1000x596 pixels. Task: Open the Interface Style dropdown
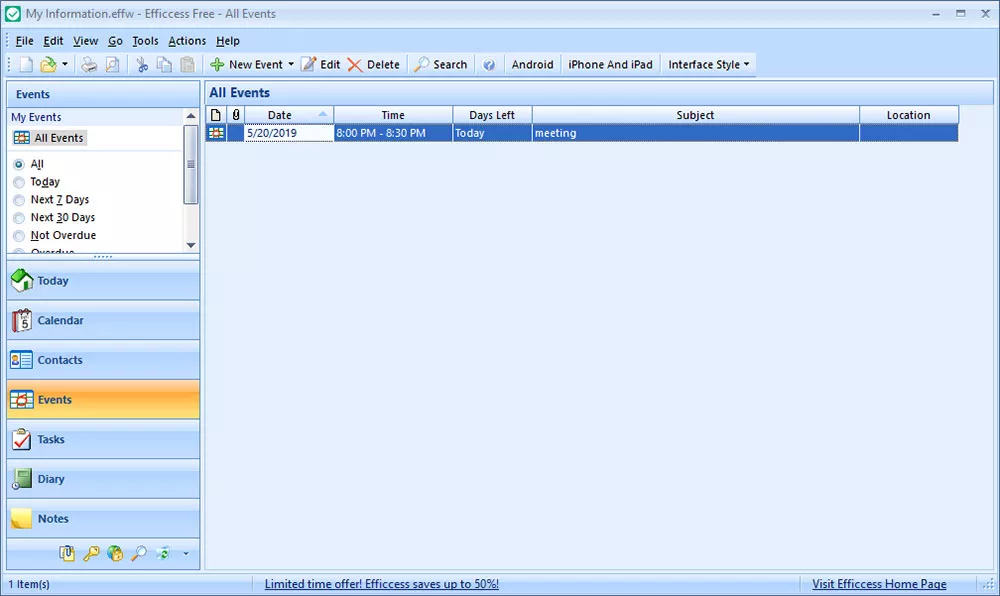click(709, 64)
